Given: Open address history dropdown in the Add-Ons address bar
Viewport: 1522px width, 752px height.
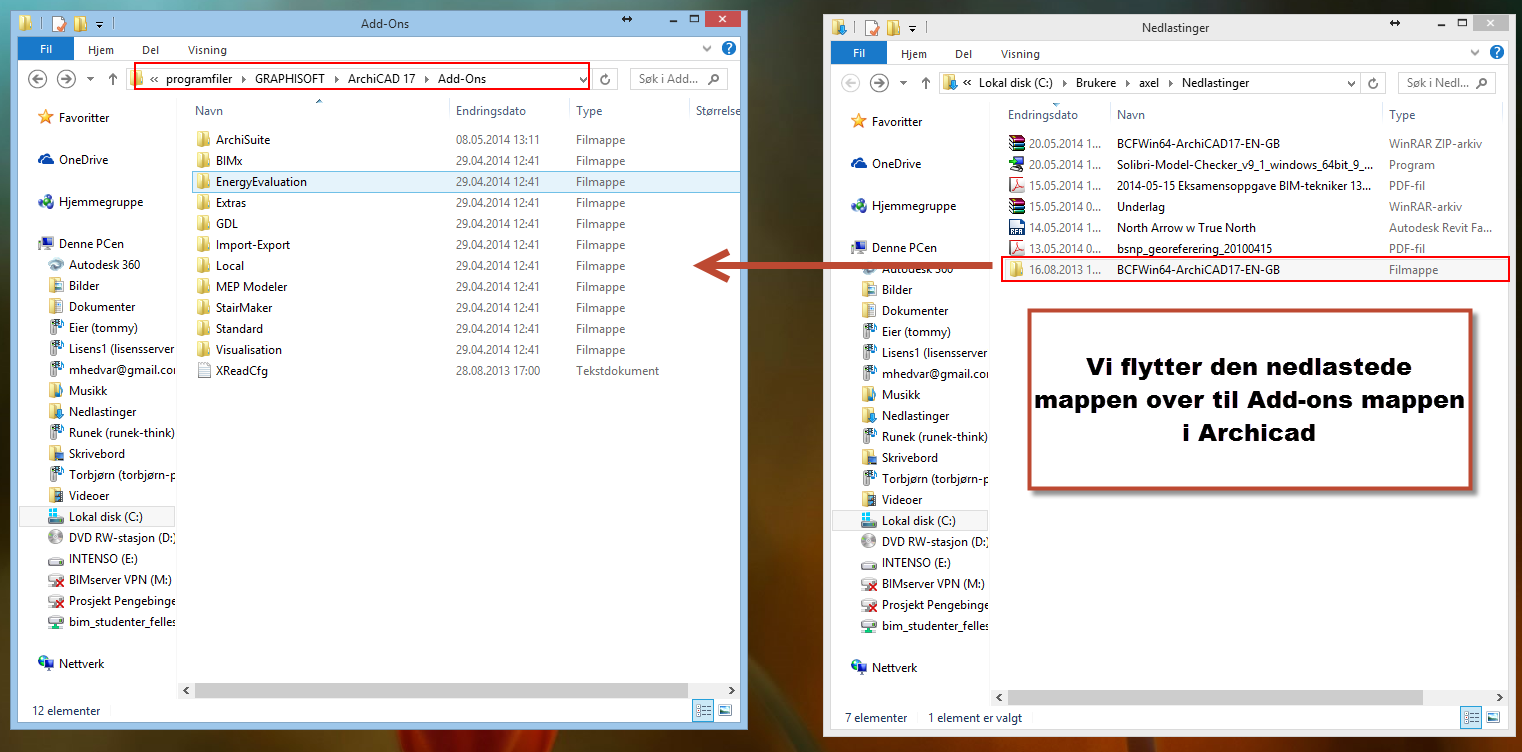Looking at the screenshot, I should point(583,79).
